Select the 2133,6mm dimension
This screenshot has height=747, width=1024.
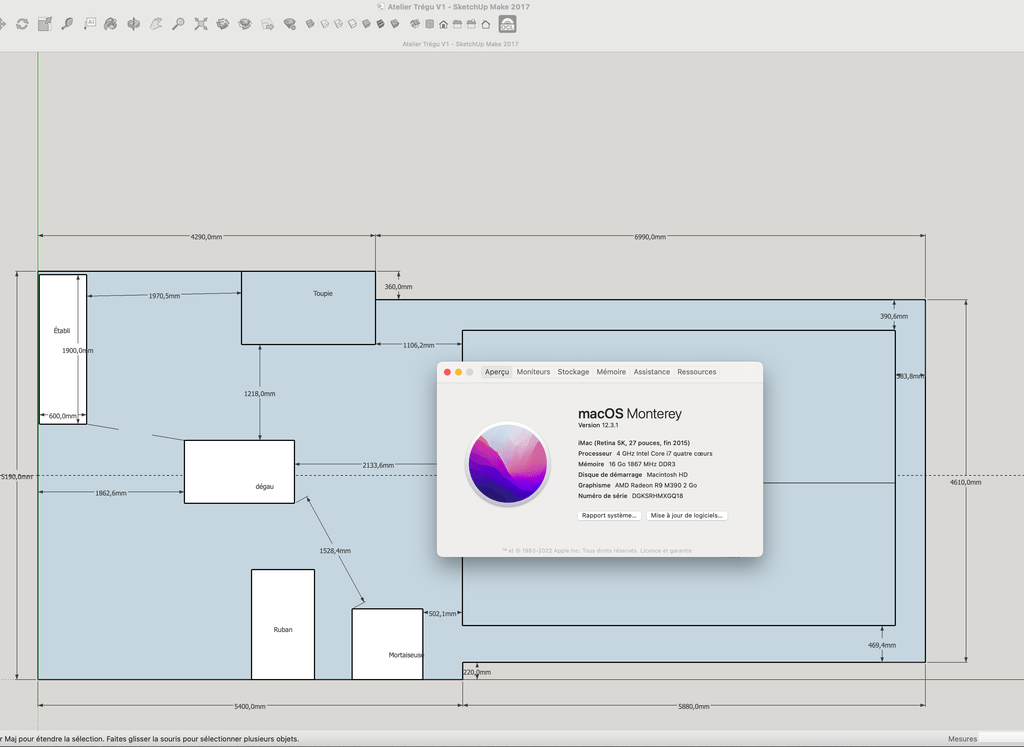tap(378, 465)
